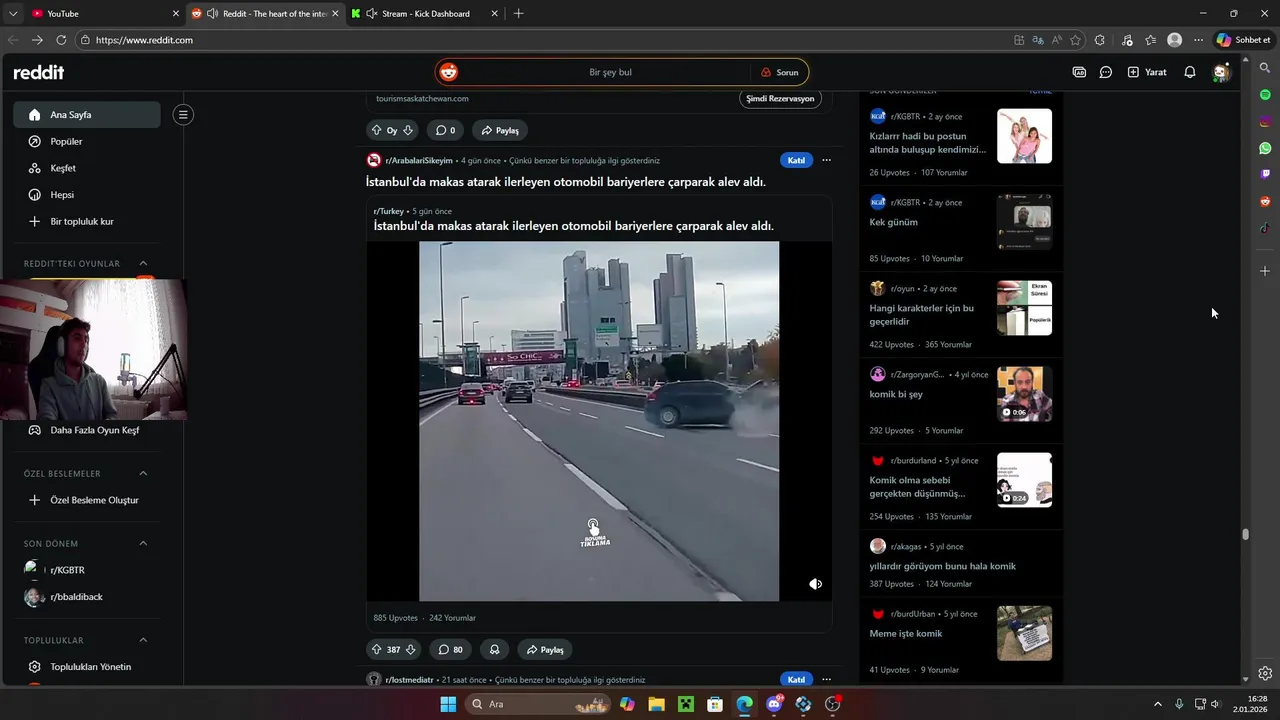Click the award icon under Istanbul post

494,649
